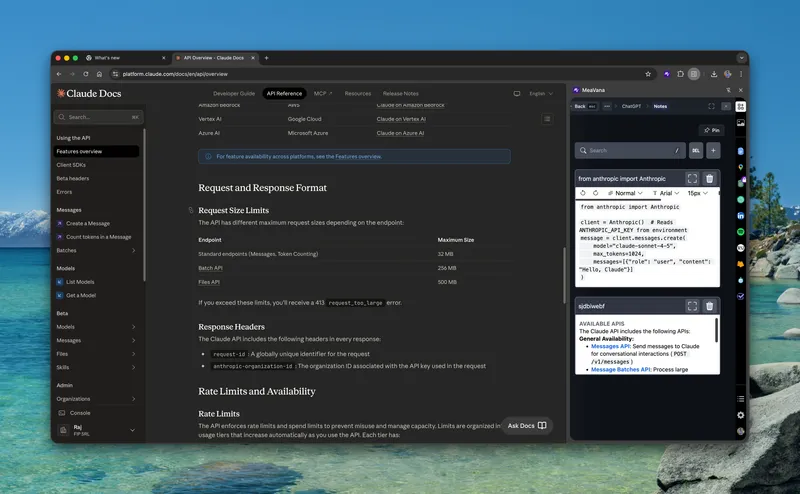Open the Batch API link in table

(210, 268)
